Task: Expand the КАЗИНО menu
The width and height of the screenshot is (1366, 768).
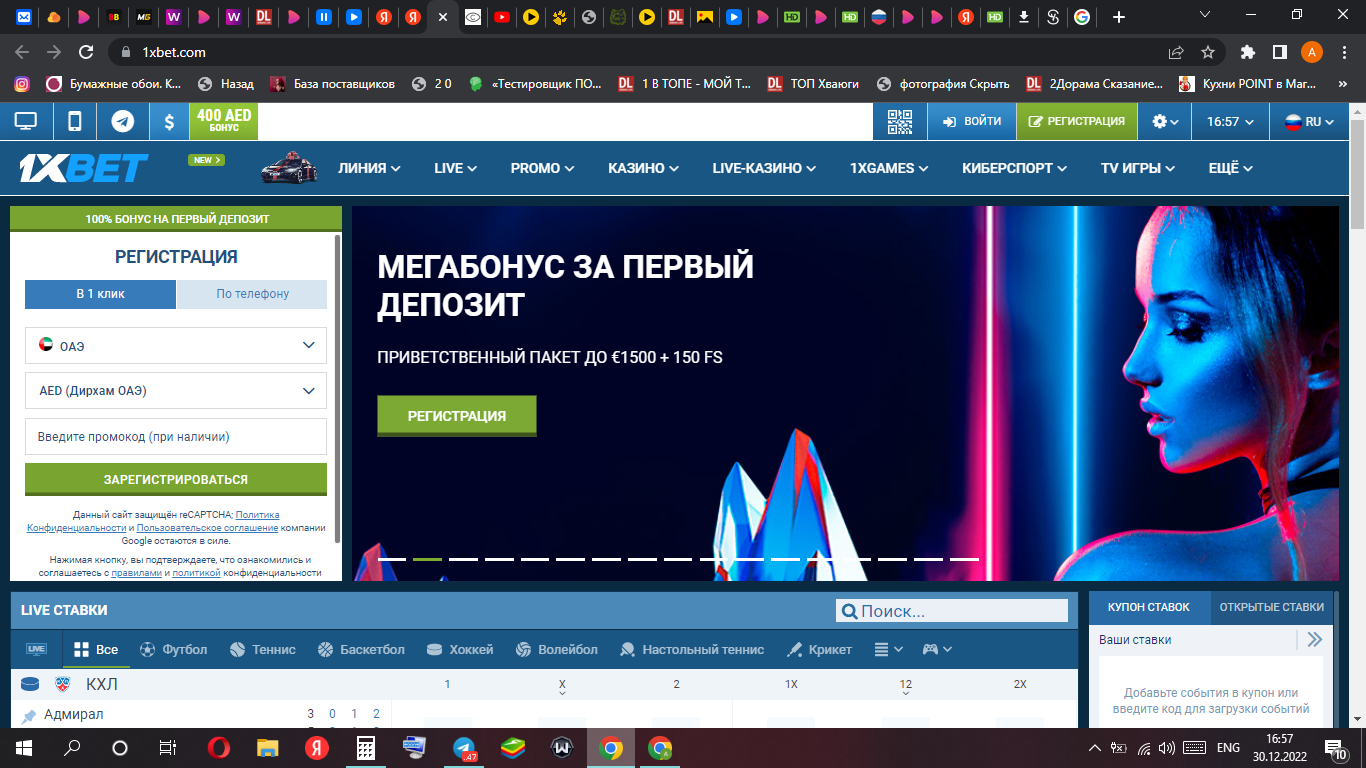Action: pos(643,168)
